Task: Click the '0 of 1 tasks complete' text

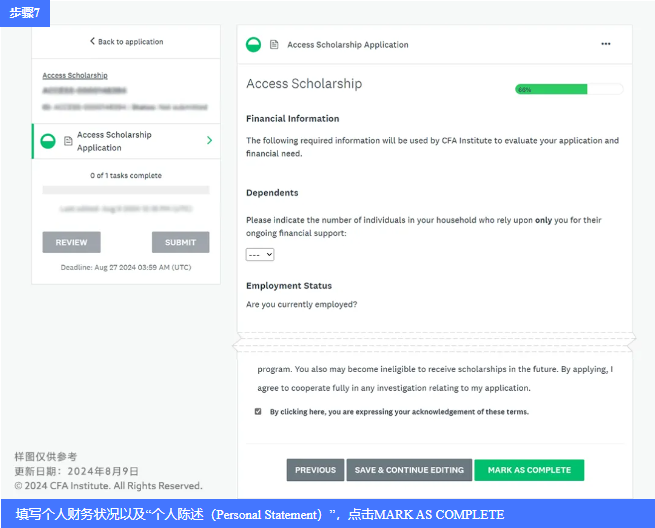Action: point(126,175)
